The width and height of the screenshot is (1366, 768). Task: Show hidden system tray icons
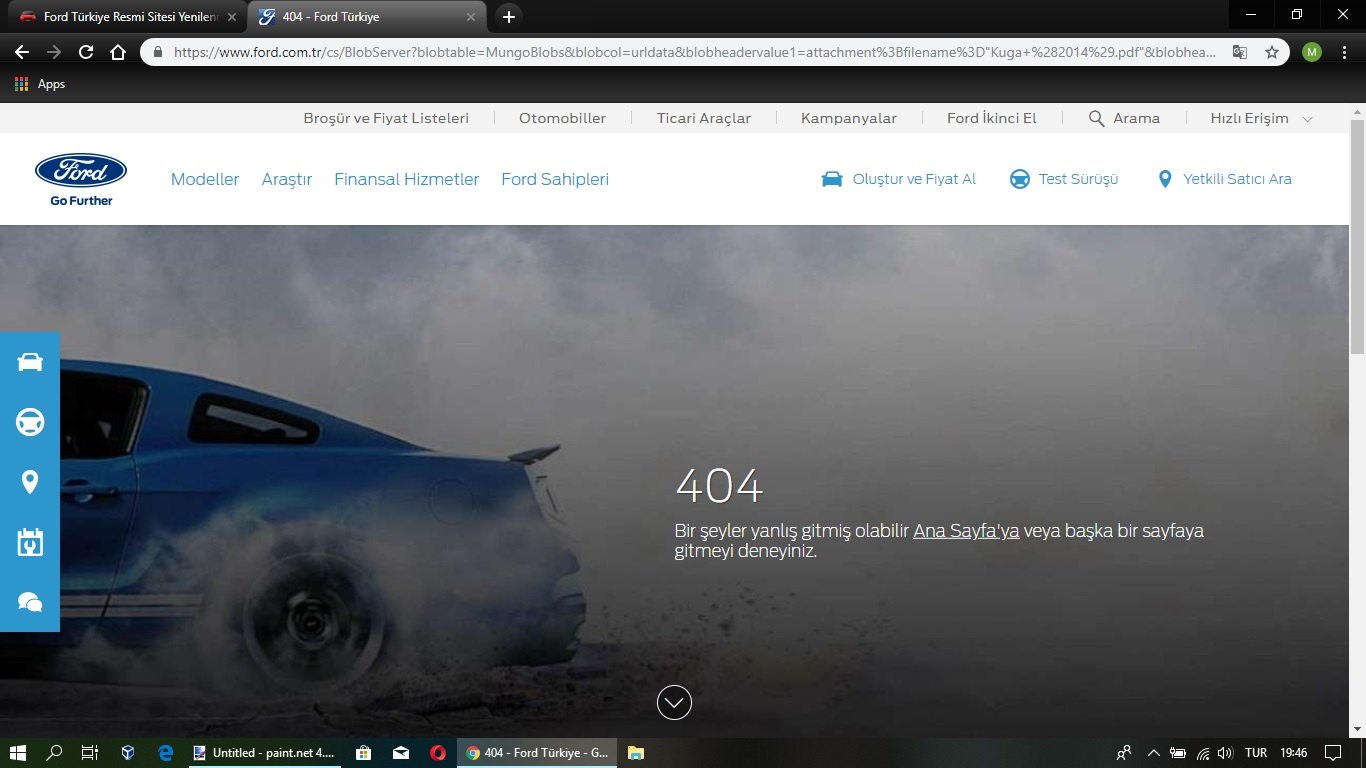tap(1153, 753)
